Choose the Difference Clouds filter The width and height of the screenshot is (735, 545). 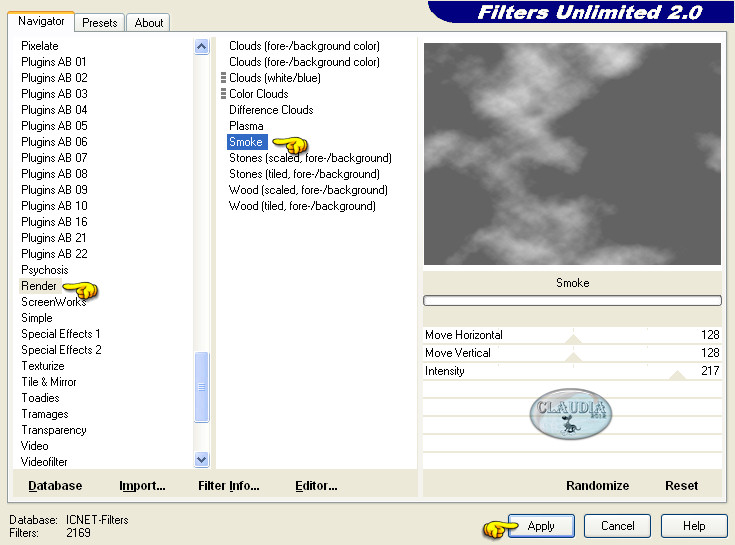tap(271, 110)
